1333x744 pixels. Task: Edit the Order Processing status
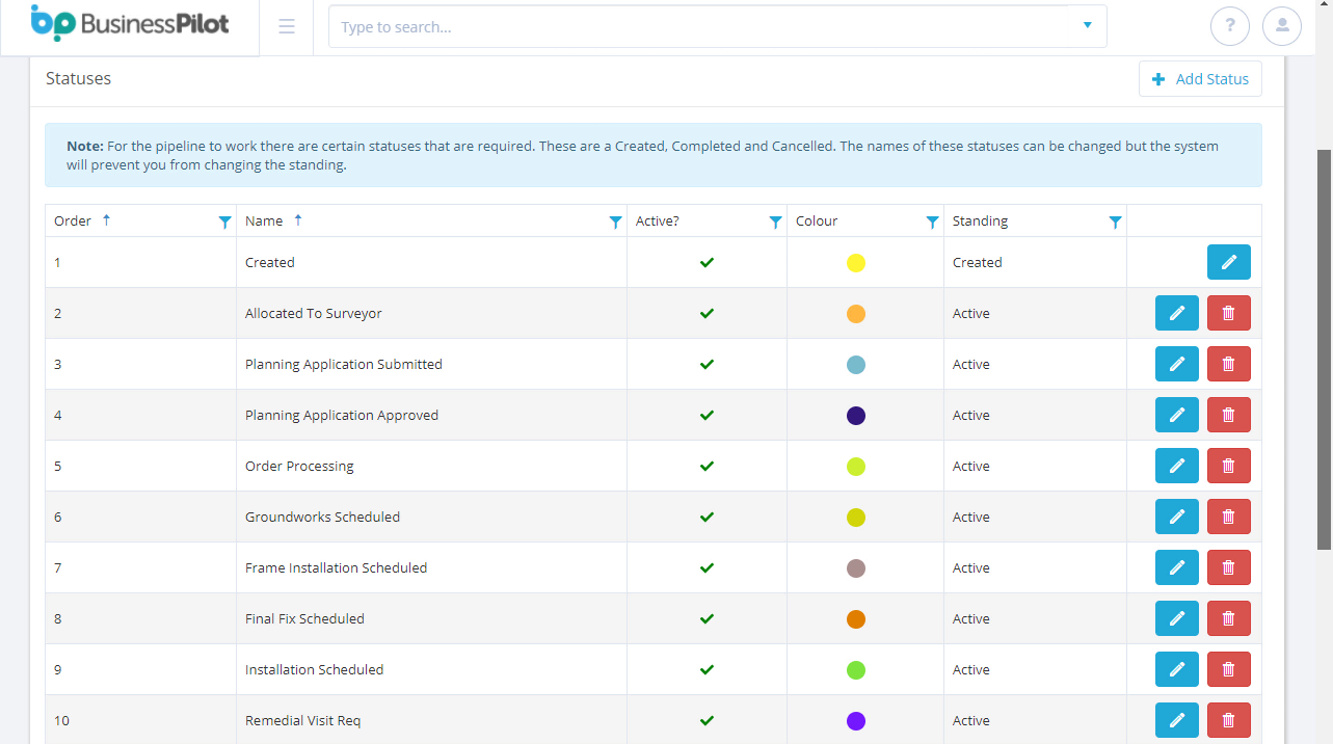[1176, 466]
